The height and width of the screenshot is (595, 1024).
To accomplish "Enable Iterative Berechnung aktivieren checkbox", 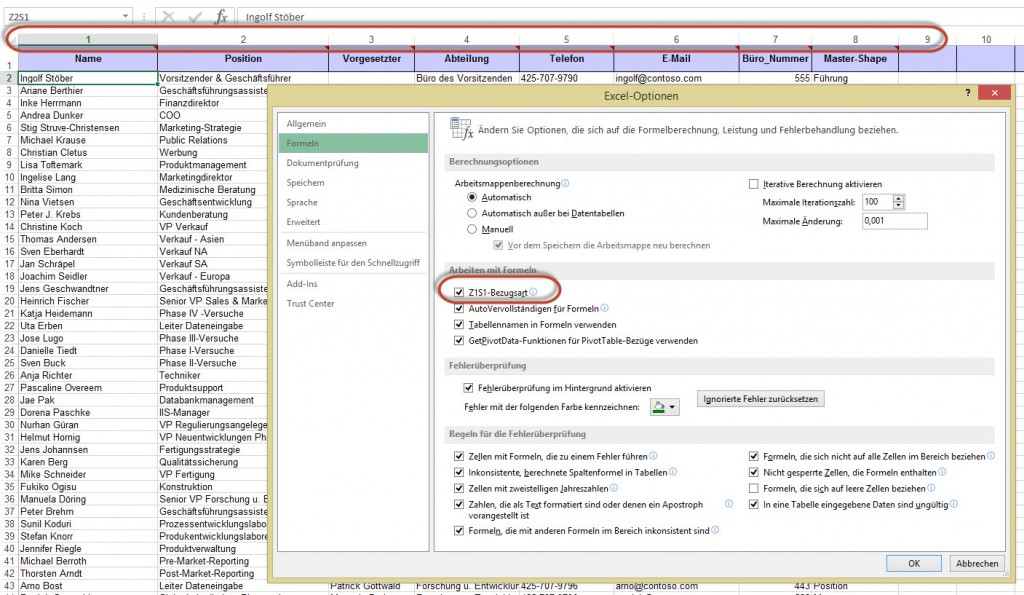I will 754,184.
